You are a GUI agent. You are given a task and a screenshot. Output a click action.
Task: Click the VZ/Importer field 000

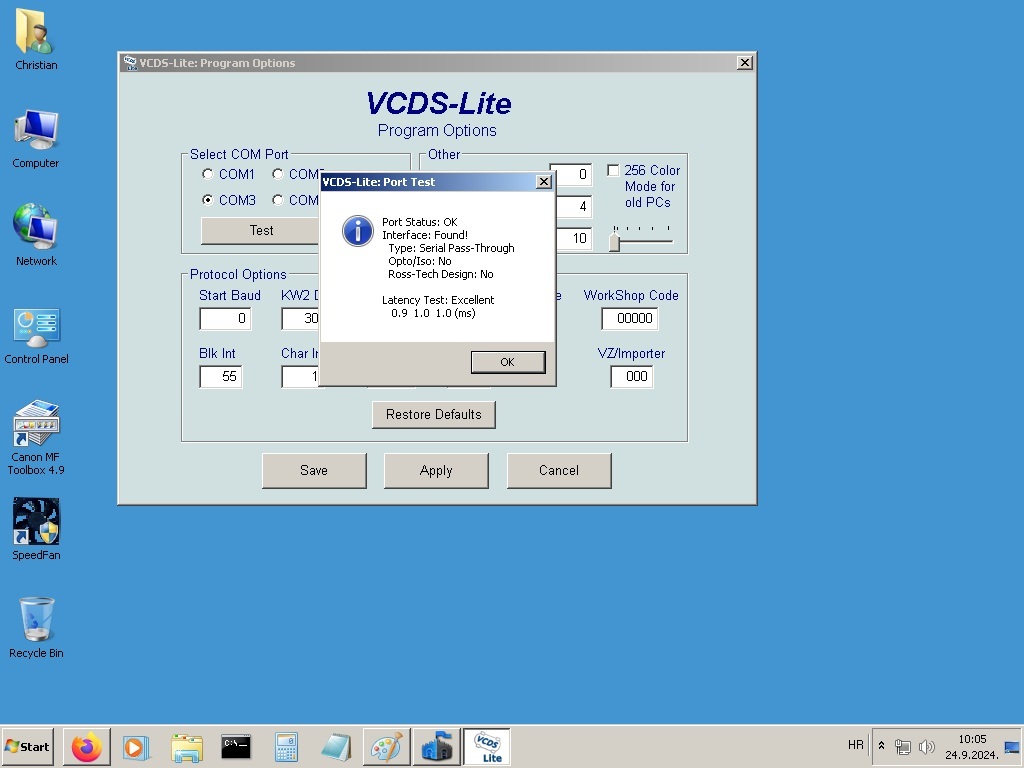pyautogui.click(x=632, y=377)
